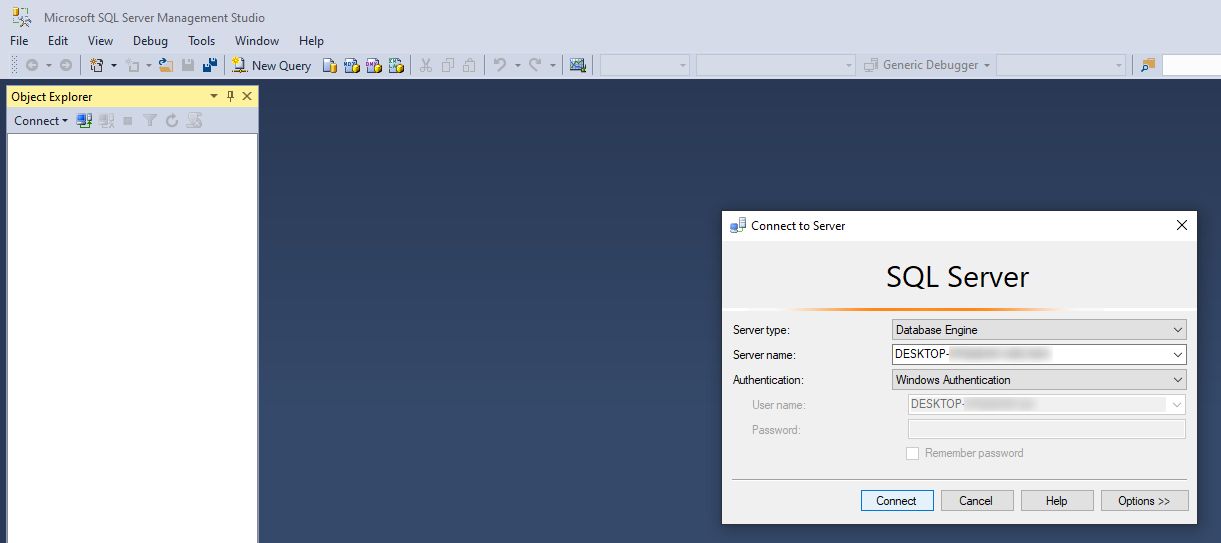Click Navigate Backward arrow icon
Image resolution: width=1221 pixels, height=543 pixels.
[x=32, y=65]
